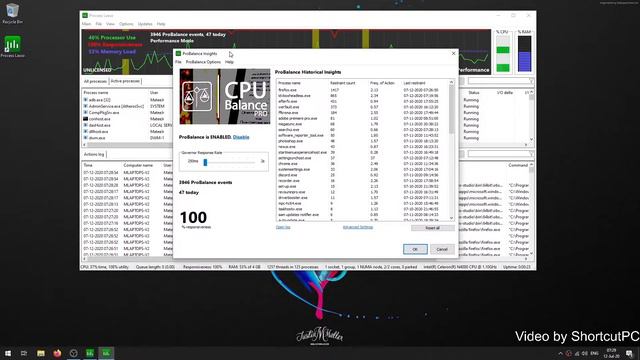The height and width of the screenshot is (360, 640).
Task: Open Help menu in ProBalance Insights
Action: click(229, 62)
